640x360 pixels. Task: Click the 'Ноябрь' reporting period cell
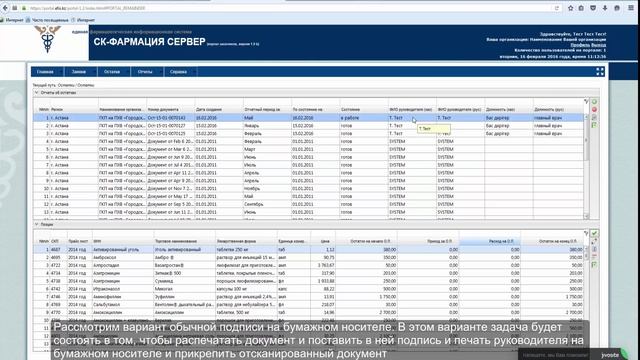click(267, 189)
